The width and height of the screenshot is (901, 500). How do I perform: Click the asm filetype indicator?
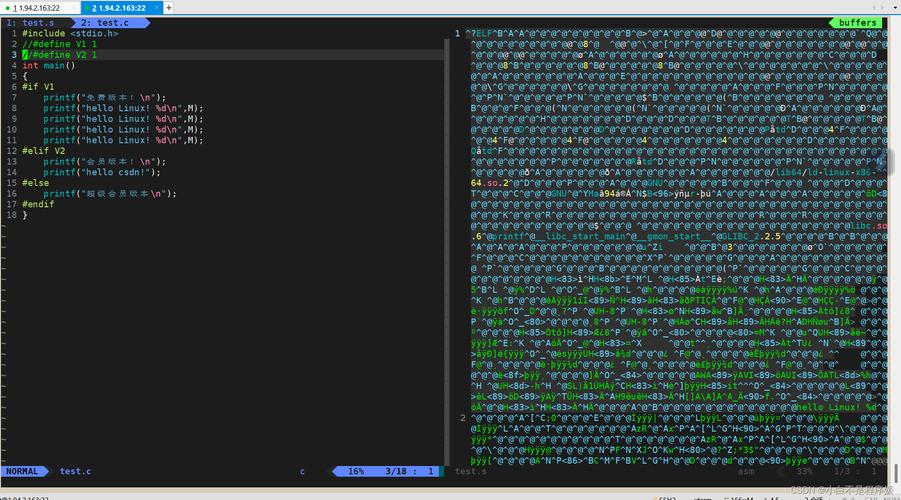[x=745, y=471]
